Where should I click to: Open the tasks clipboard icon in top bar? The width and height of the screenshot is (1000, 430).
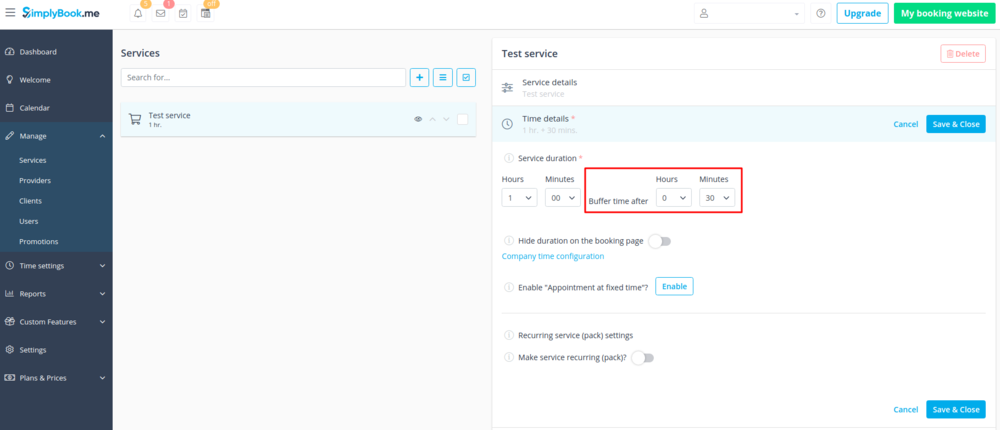click(x=183, y=13)
